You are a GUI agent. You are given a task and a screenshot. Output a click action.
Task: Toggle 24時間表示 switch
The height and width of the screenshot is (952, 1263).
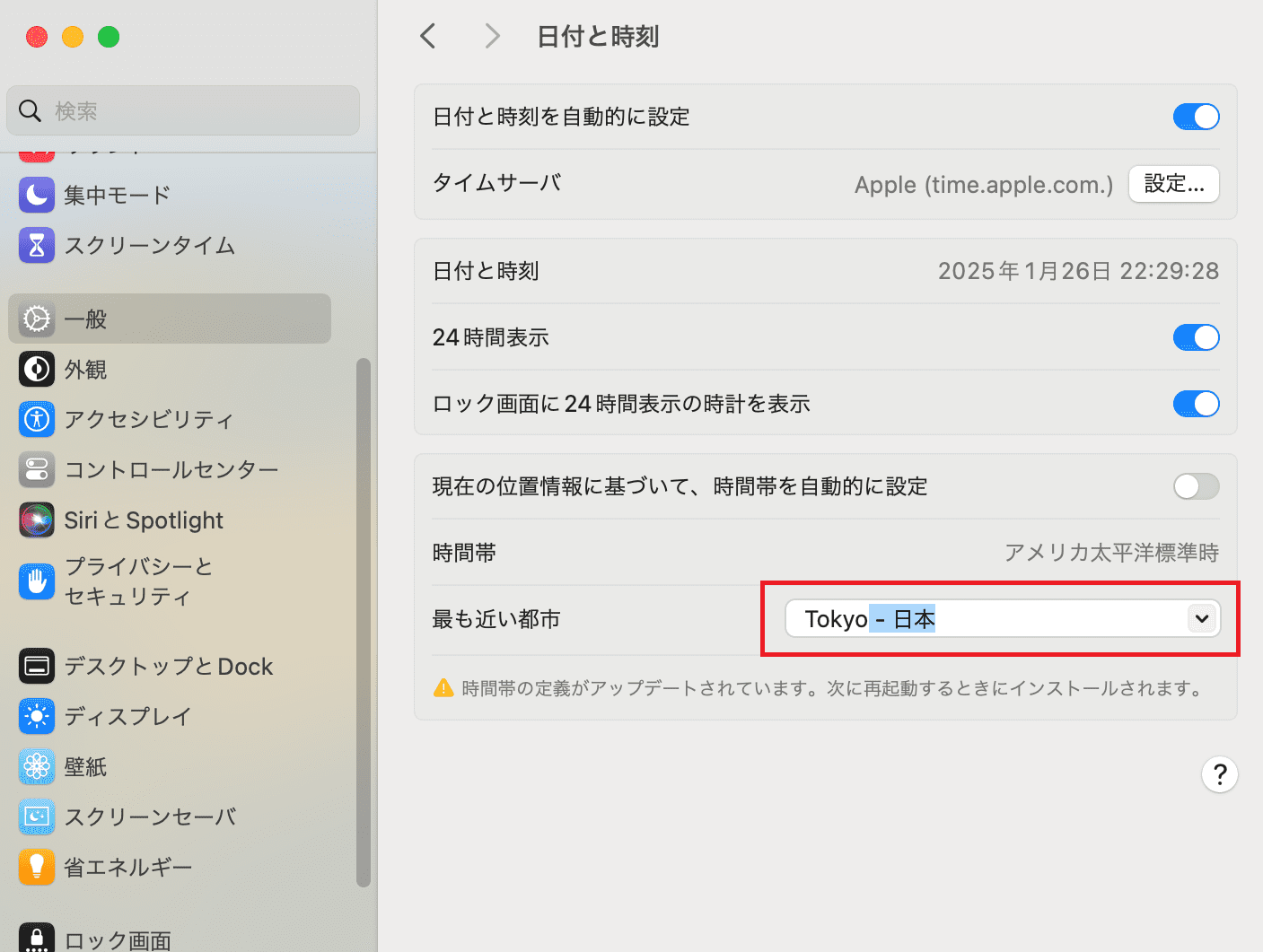(1196, 337)
